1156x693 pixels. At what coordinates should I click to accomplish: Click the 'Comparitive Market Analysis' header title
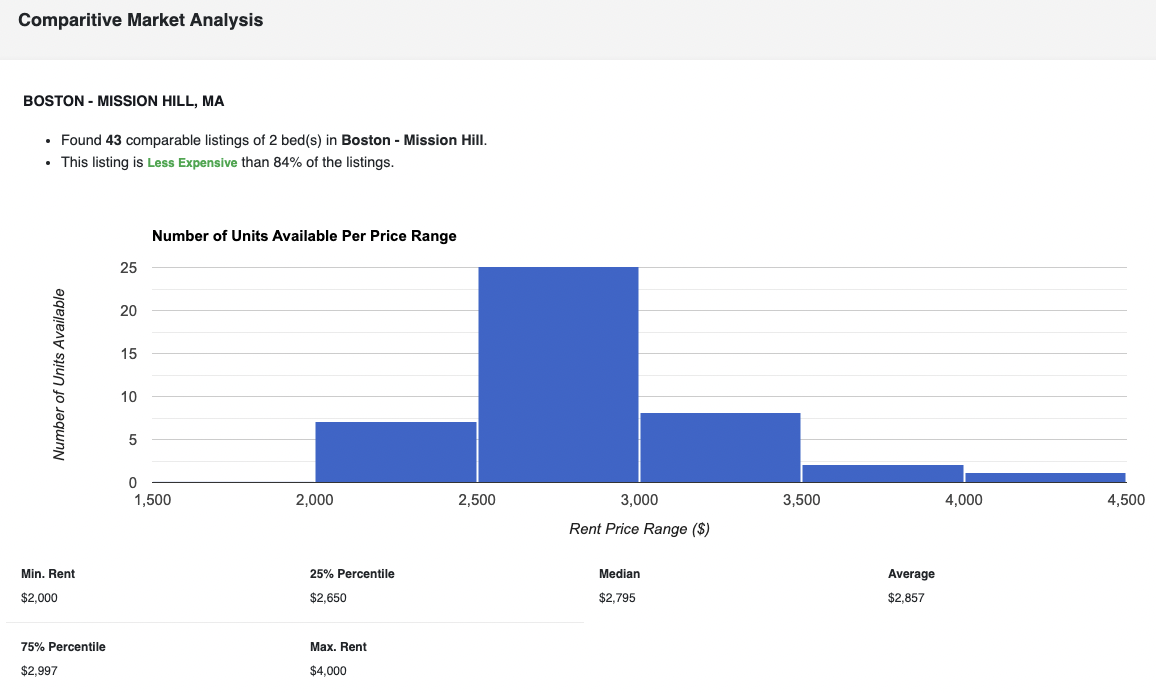click(x=141, y=20)
